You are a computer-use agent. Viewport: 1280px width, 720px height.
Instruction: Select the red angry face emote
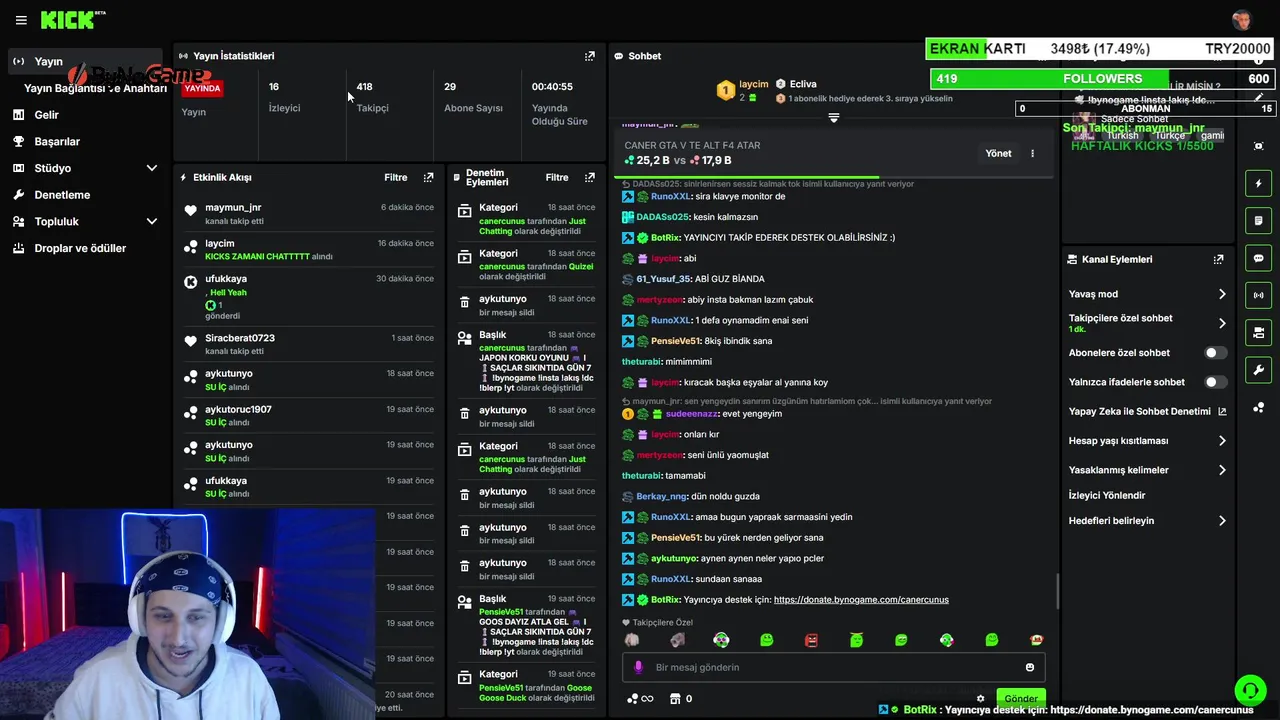tap(811, 640)
